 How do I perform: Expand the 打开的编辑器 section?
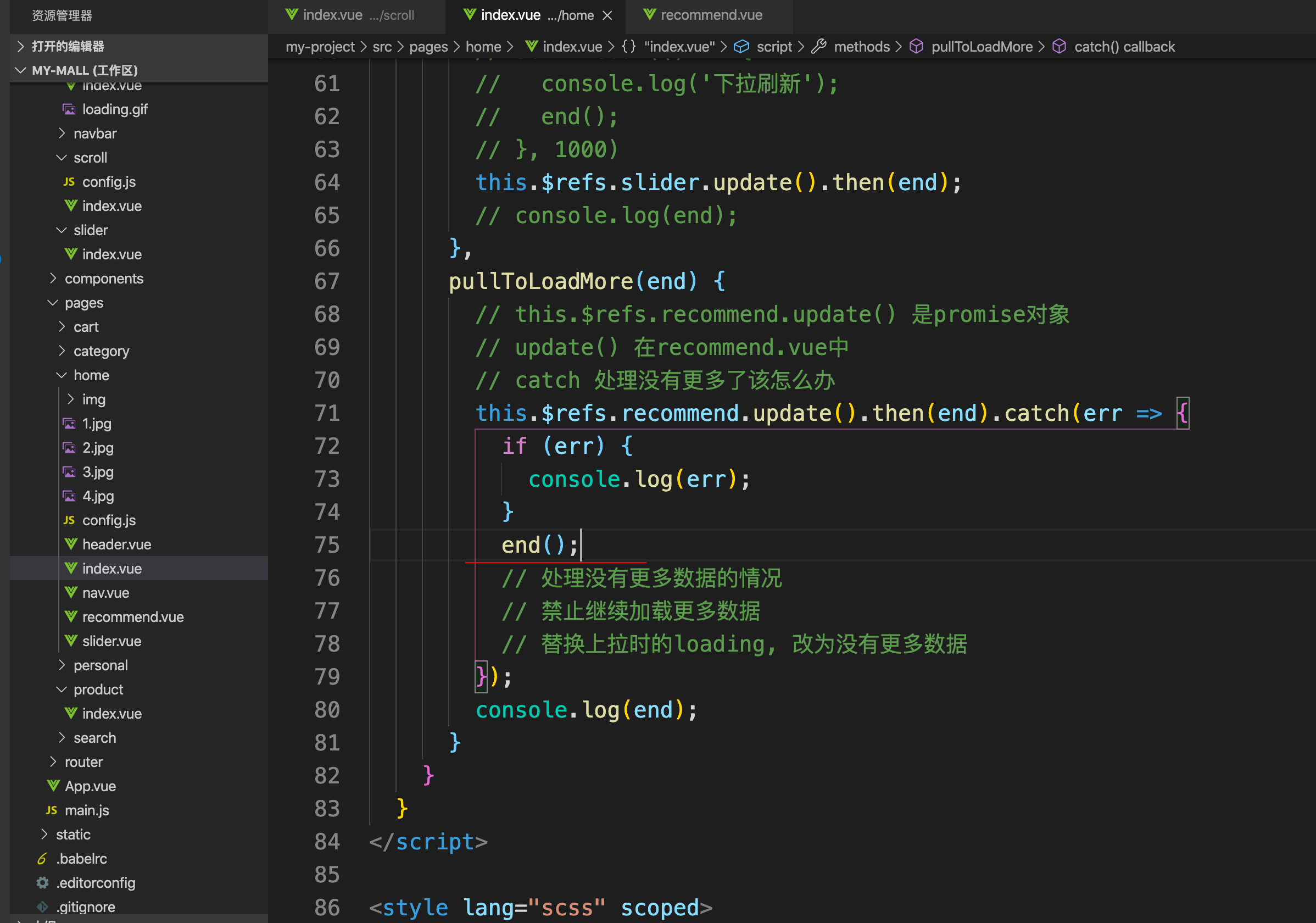click(21, 47)
